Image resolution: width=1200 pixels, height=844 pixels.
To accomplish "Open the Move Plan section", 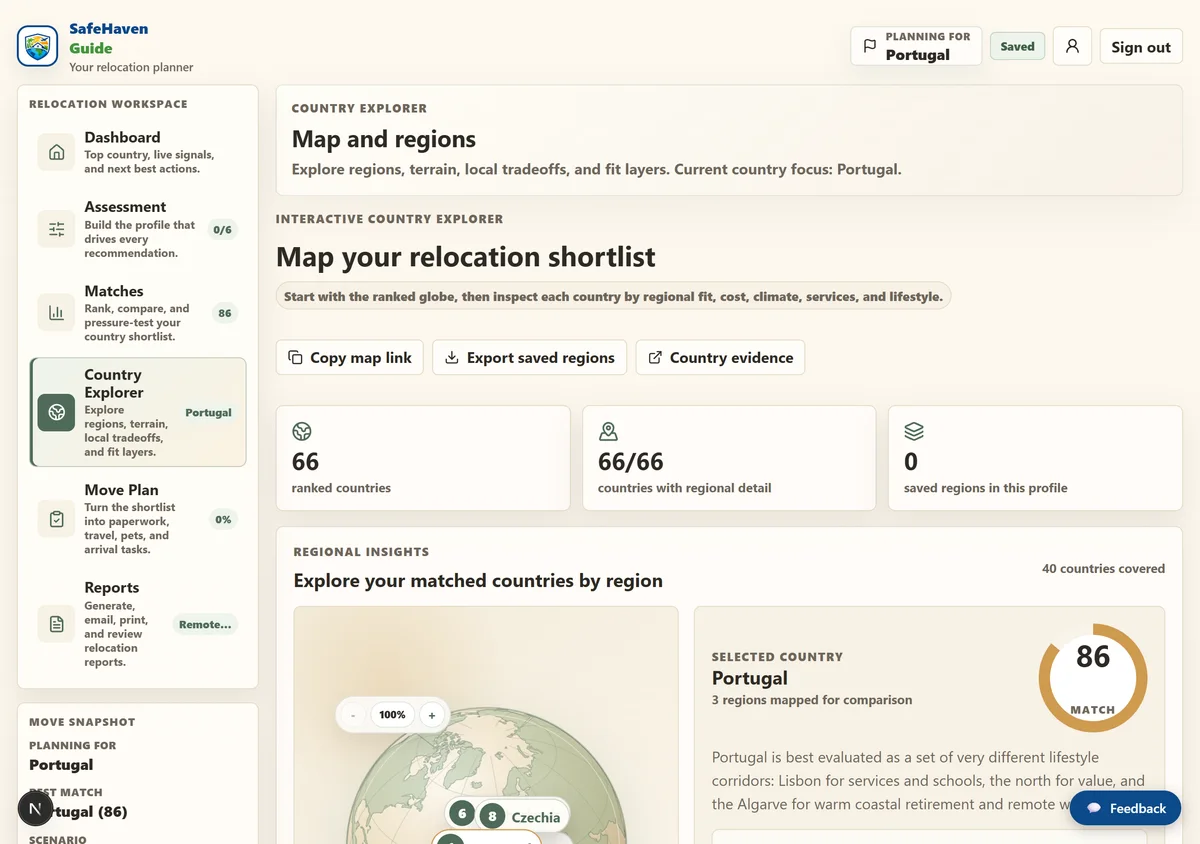I will pyautogui.click(x=138, y=519).
